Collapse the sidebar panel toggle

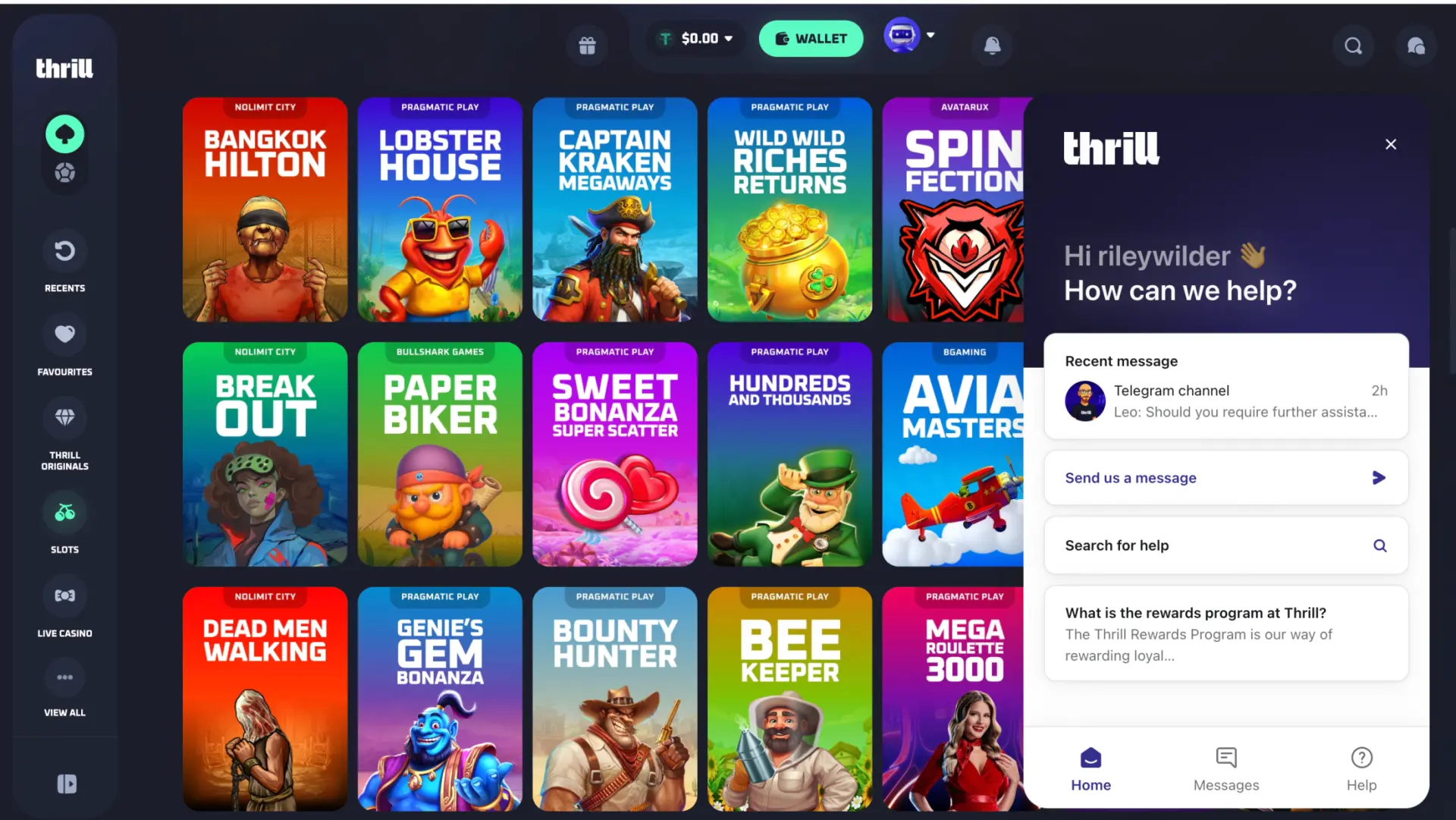click(x=67, y=784)
